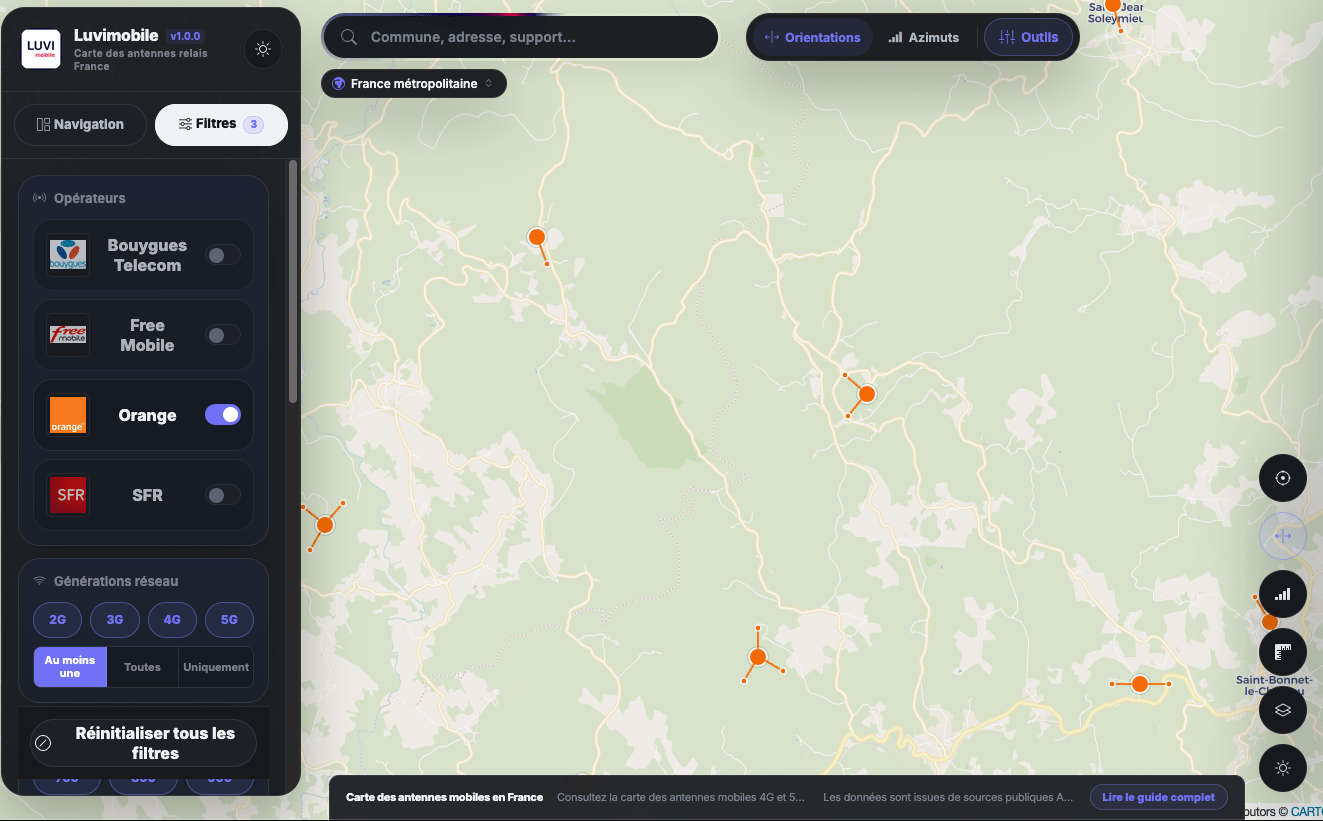1323x821 pixels.
Task: Toggle 2G network generation
Action: click(57, 620)
